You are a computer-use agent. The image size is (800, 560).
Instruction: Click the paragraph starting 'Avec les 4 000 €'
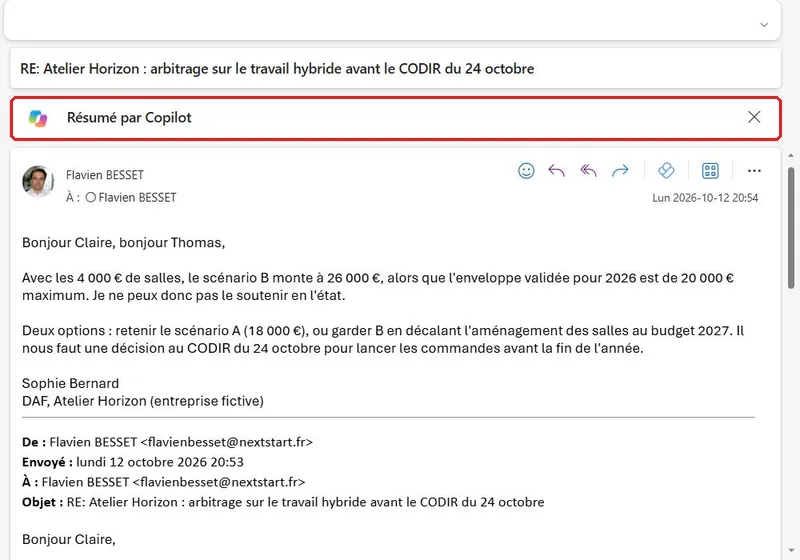click(378, 287)
